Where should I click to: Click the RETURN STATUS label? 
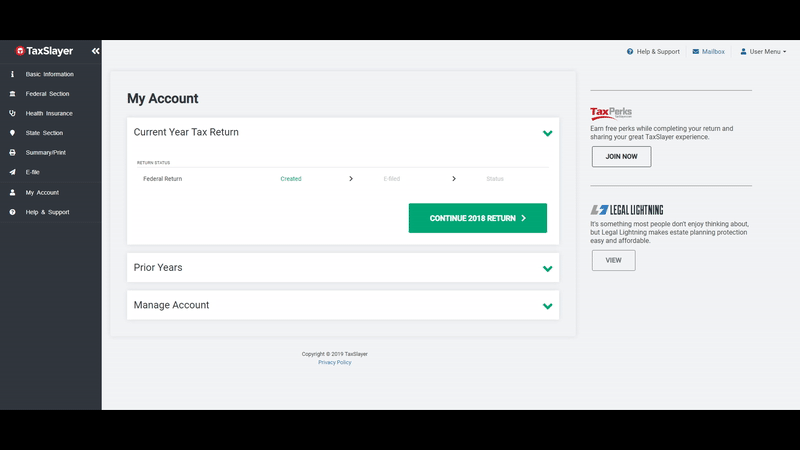pos(154,163)
